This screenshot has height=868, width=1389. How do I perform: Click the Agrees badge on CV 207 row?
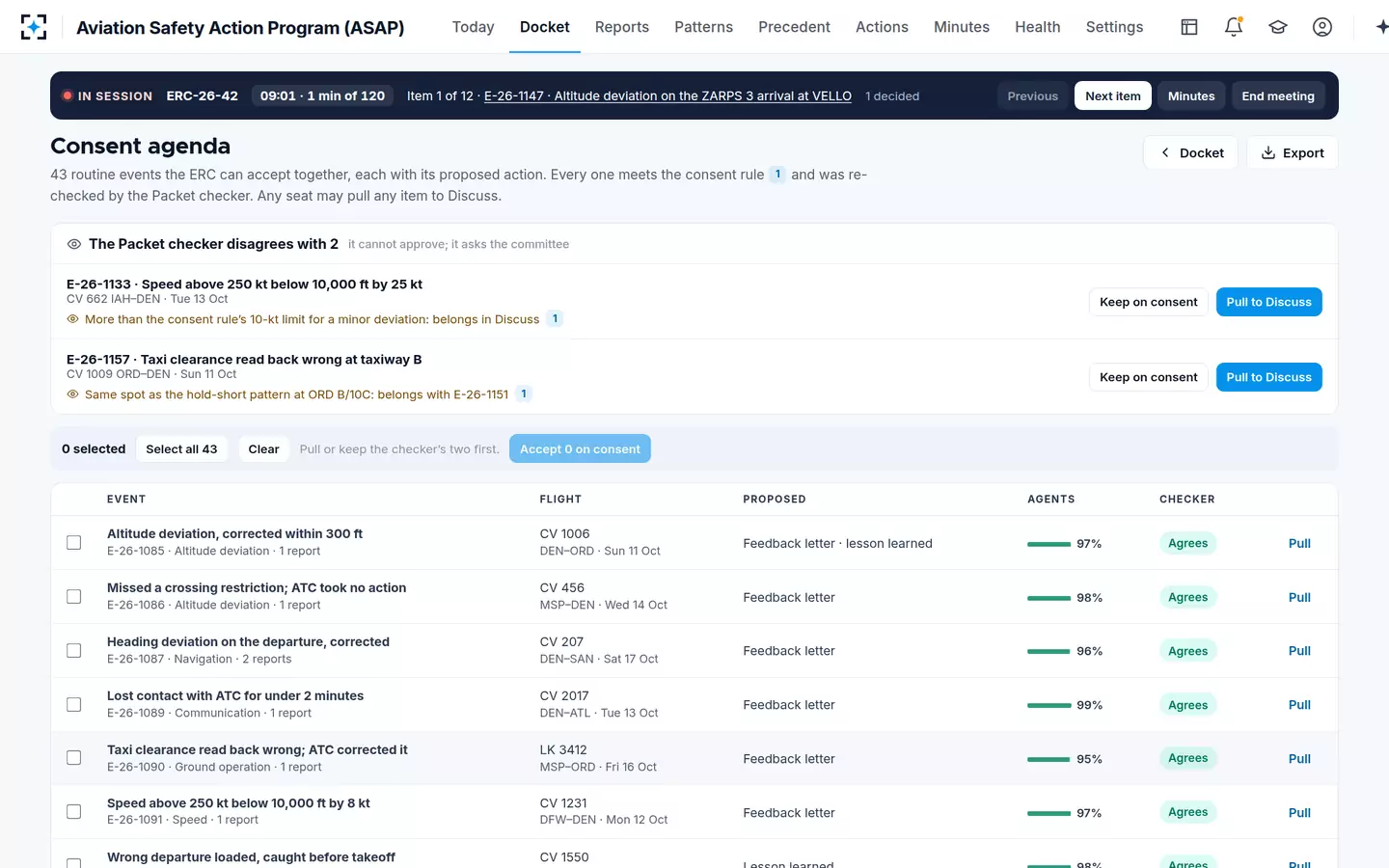(1187, 651)
